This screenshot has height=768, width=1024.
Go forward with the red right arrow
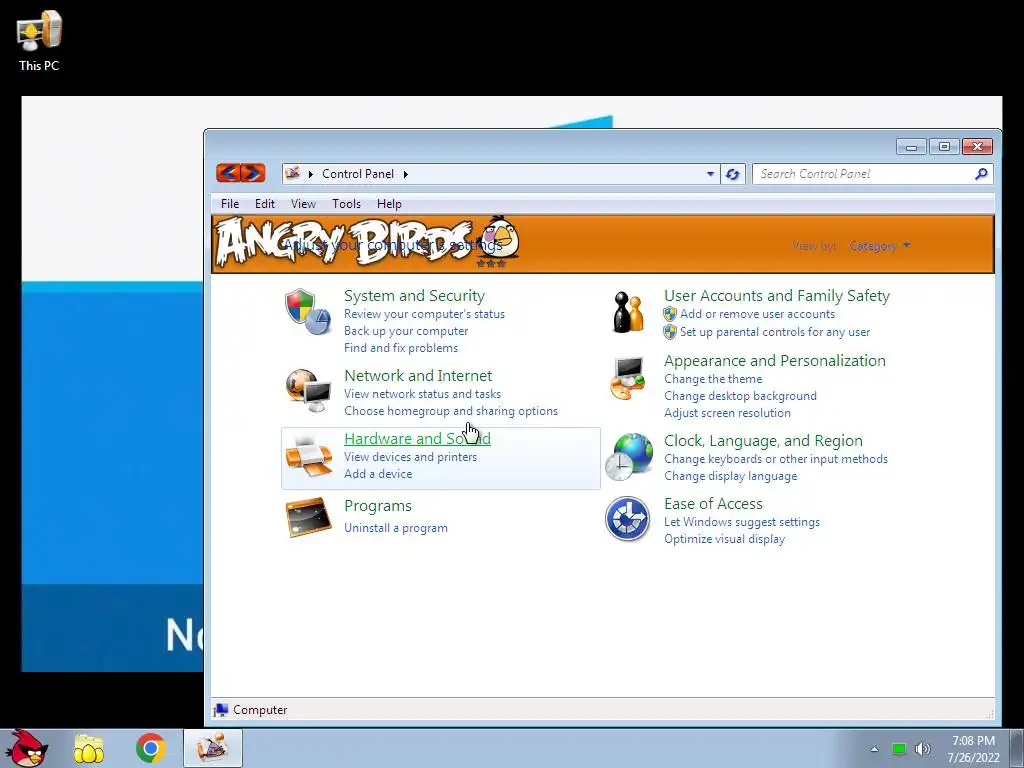[x=253, y=173]
